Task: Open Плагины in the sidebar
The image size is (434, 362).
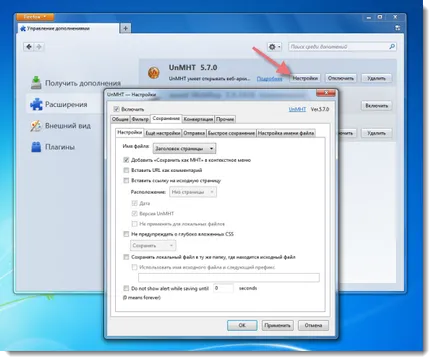Action: click(53, 147)
